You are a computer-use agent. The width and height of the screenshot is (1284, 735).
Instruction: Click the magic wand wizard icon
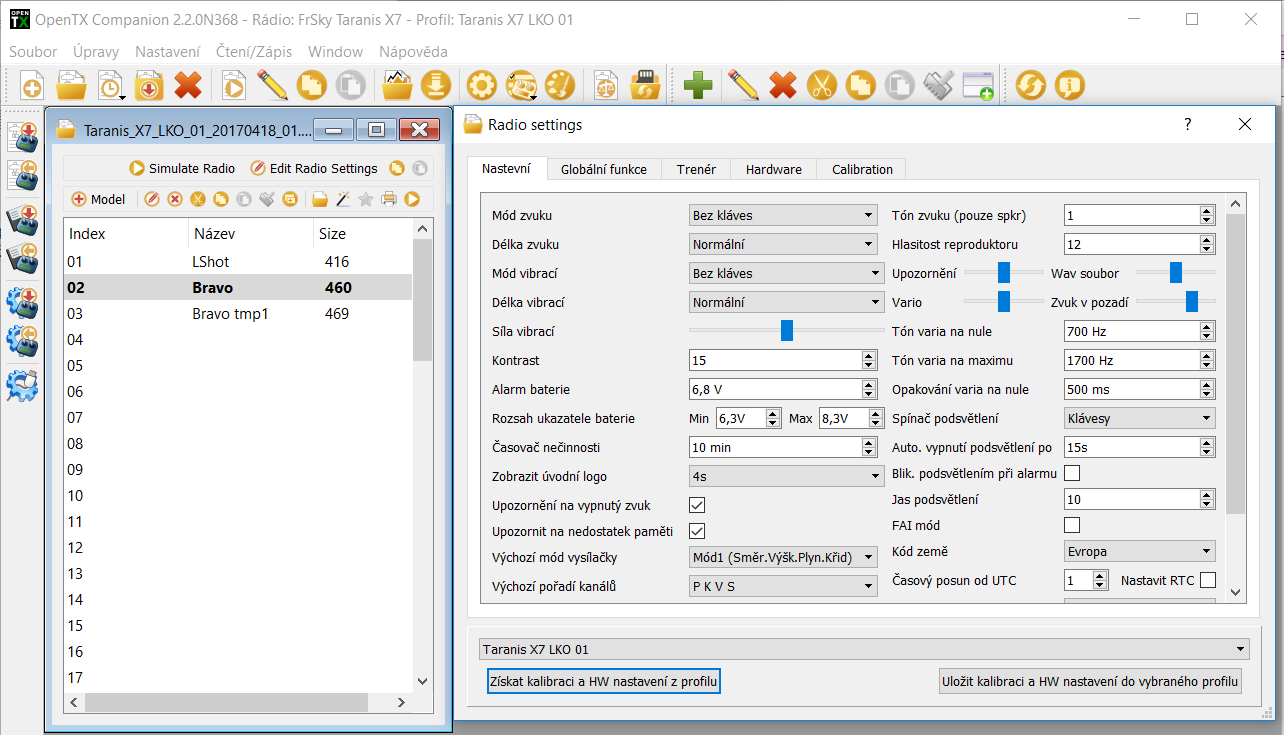[x=343, y=199]
